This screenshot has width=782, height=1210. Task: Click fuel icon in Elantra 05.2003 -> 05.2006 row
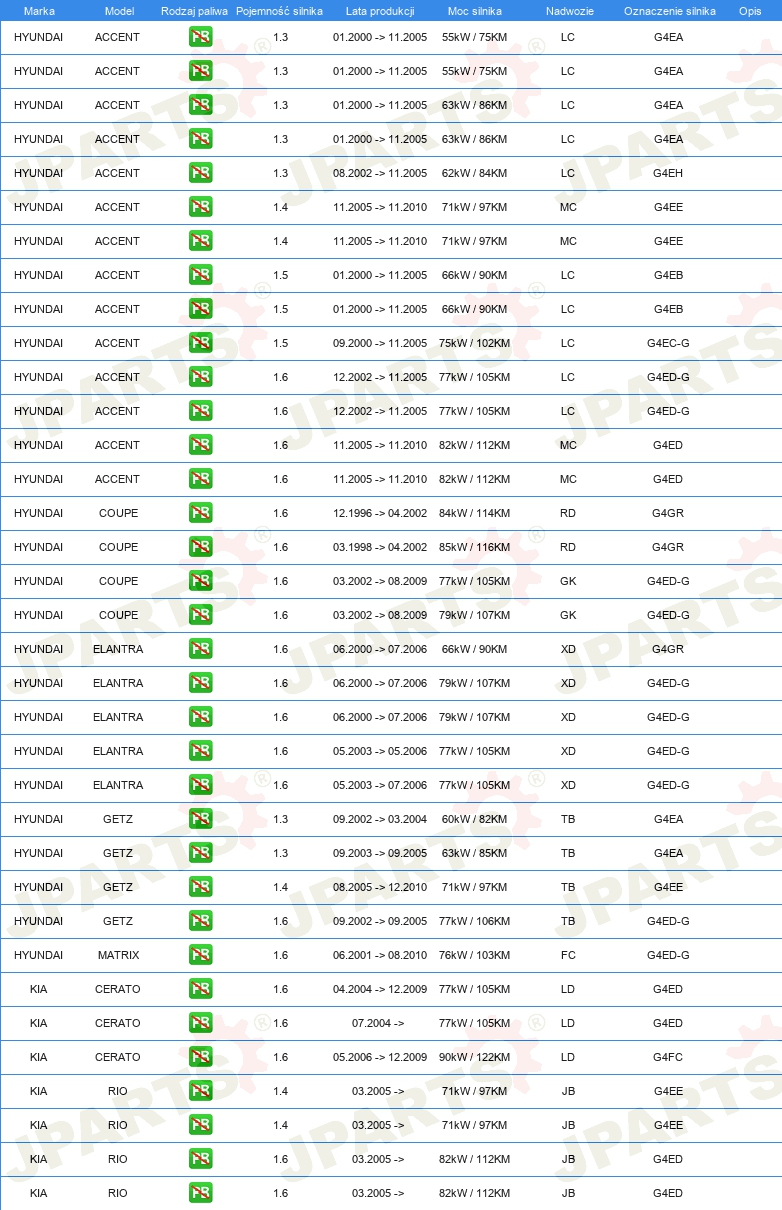pos(200,751)
